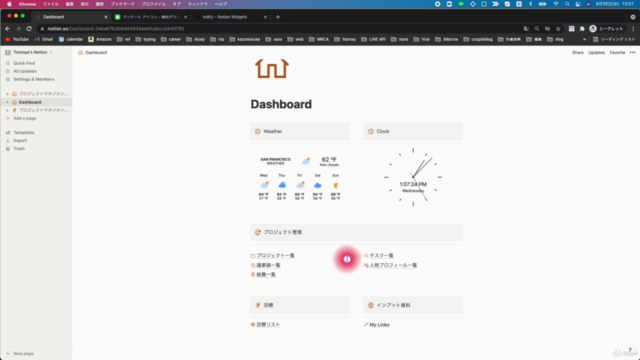640x360 pixels.
Task: Open 経費一覧 page link
Action: pos(266,275)
